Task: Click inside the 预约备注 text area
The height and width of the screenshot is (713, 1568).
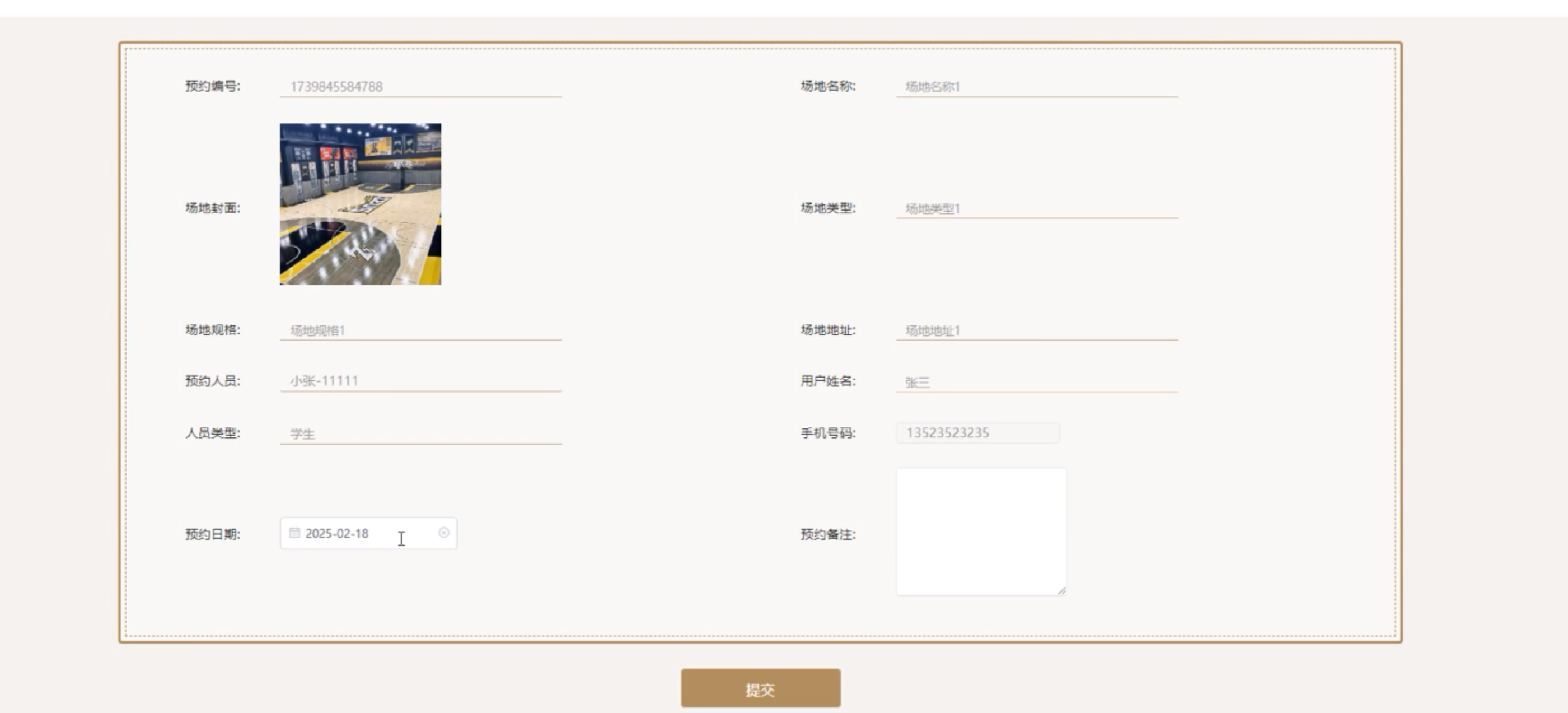Action: click(x=980, y=531)
